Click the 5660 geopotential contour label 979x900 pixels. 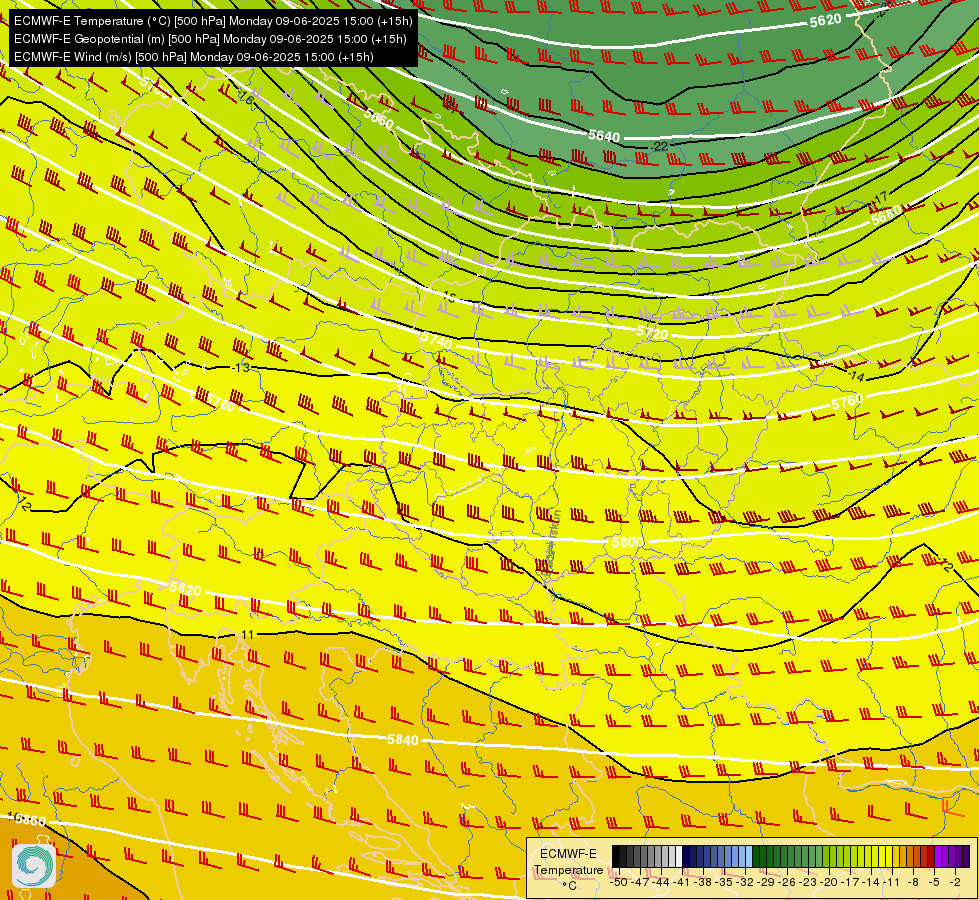pyautogui.click(x=378, y=119)
